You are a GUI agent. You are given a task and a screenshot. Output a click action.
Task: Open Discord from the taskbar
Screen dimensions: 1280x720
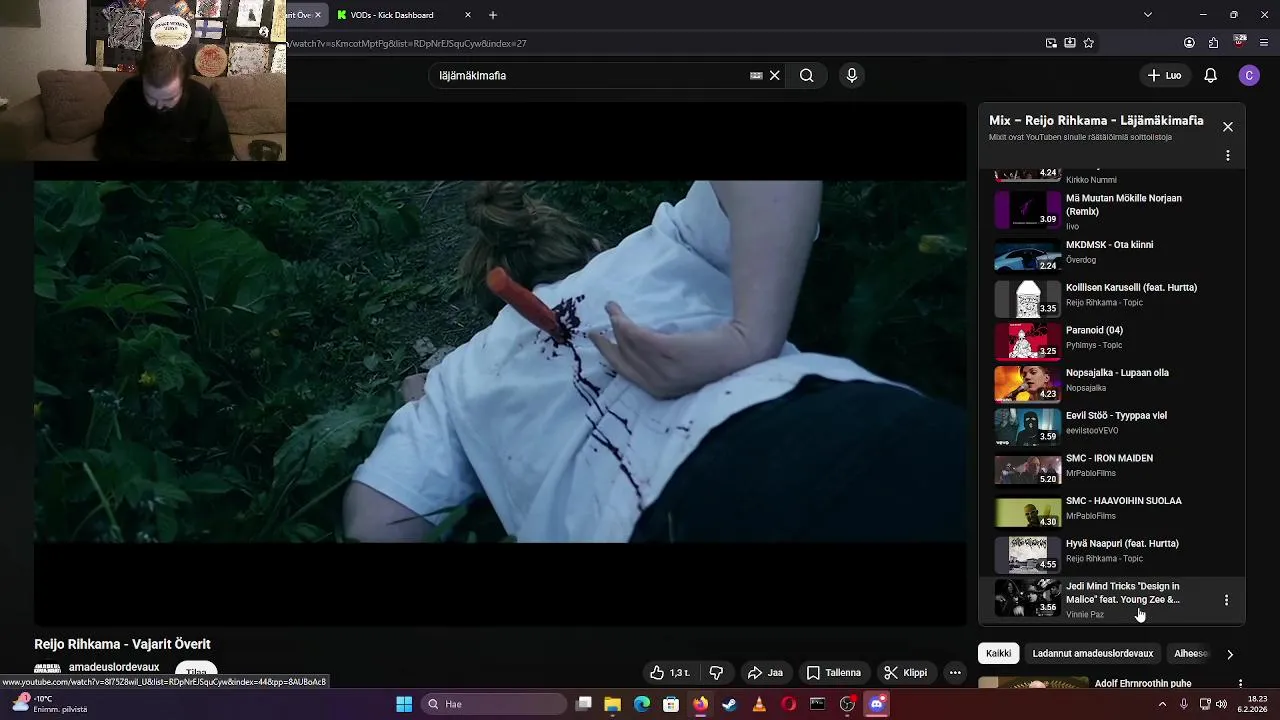click(x=877, y=704)
